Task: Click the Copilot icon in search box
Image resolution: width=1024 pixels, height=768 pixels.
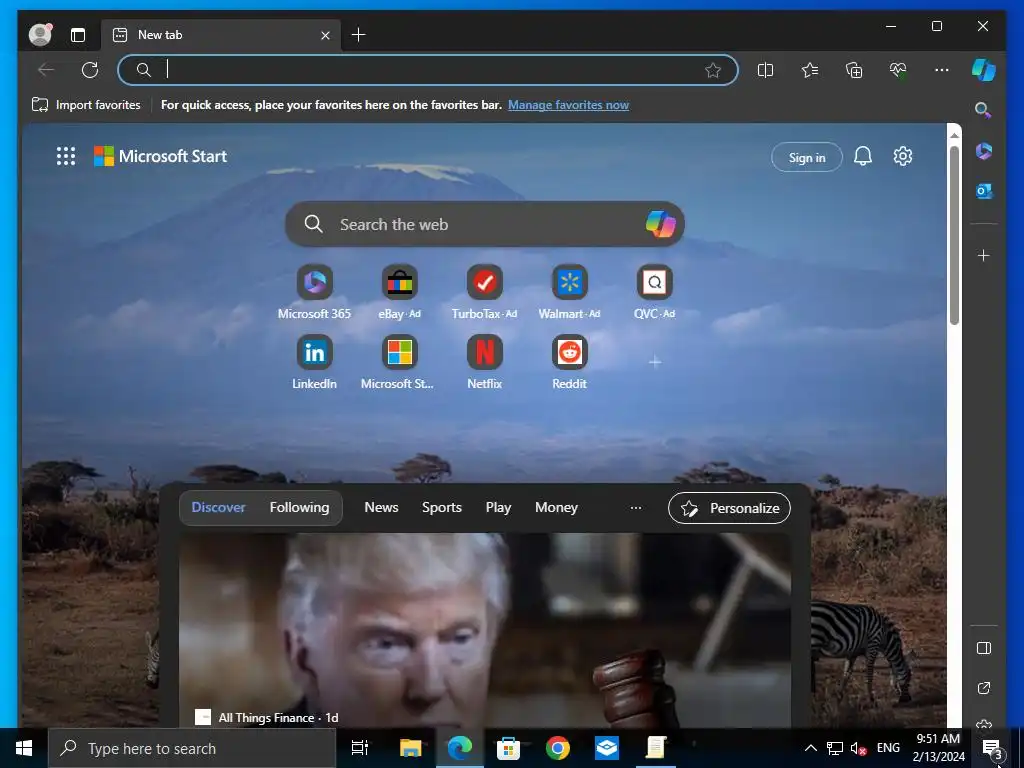Action: pos(660,224)
